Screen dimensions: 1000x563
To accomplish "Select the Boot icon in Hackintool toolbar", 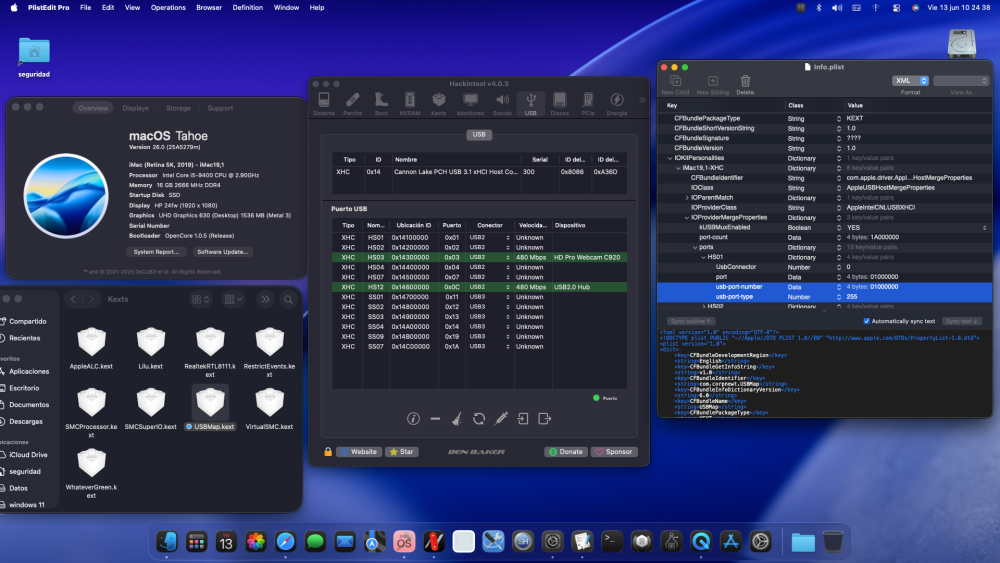I will coord(381,103).
